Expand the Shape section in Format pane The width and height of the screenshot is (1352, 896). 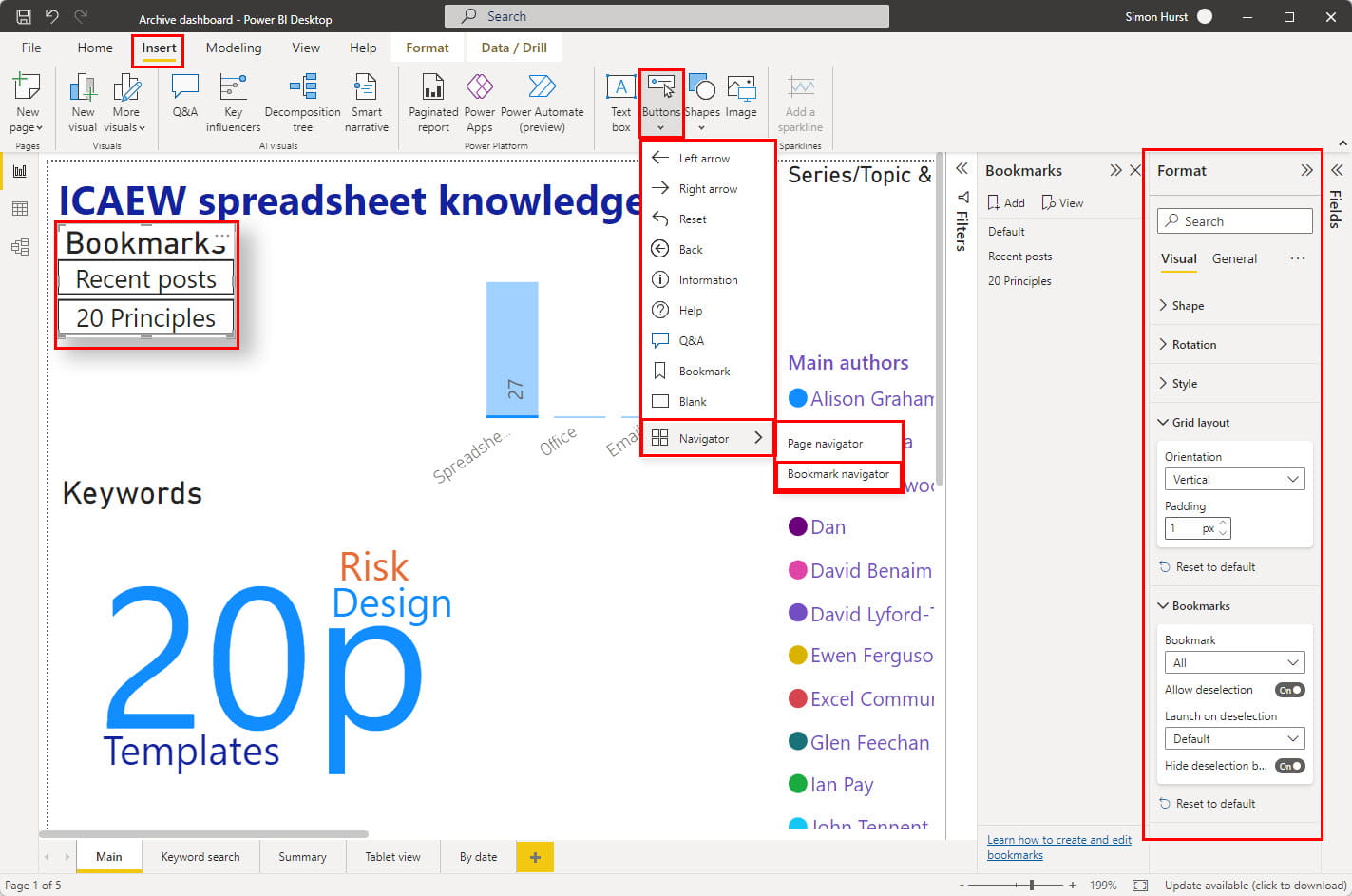tap(1188, 306)
